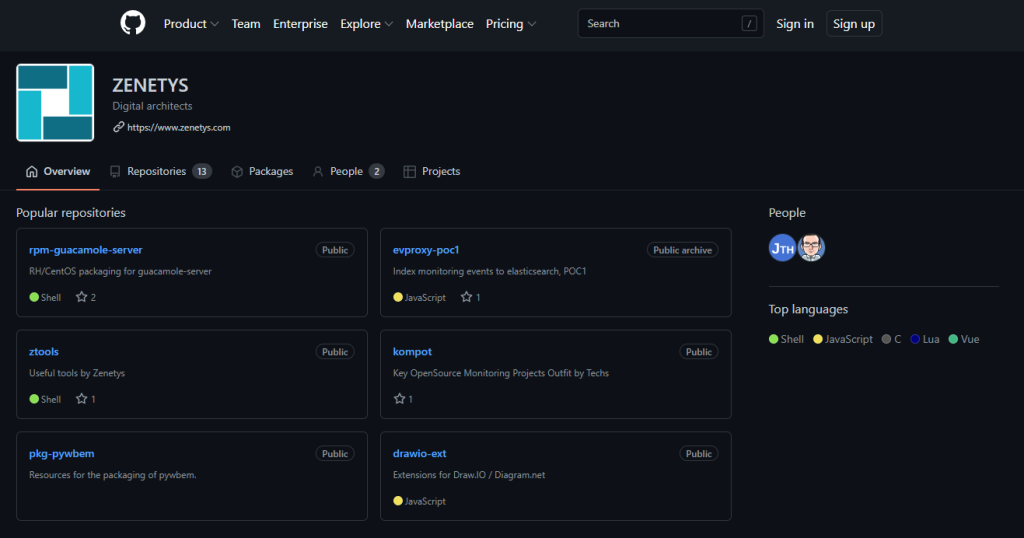Image resolution: width=1024 pixels, height=538 pixels.
Task: Click star icon on ztools repository
Action: (x=82, y=399)
